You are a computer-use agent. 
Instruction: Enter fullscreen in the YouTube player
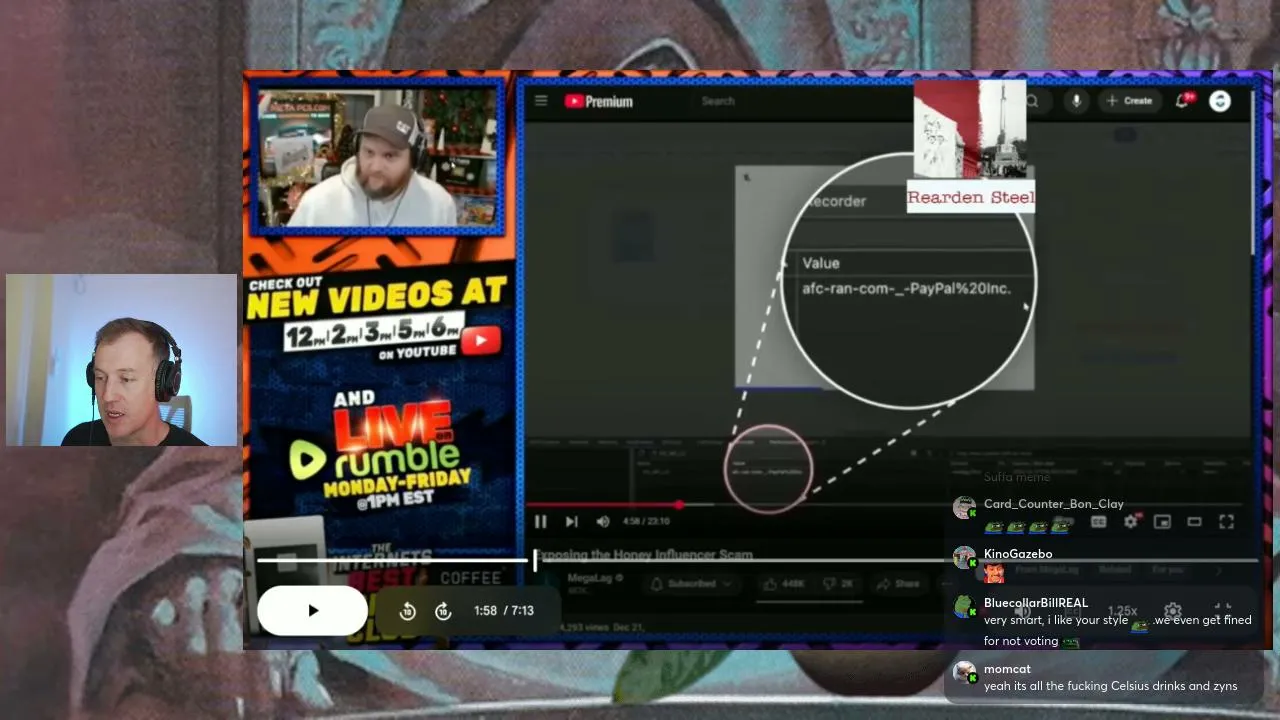coord(1226,521)
